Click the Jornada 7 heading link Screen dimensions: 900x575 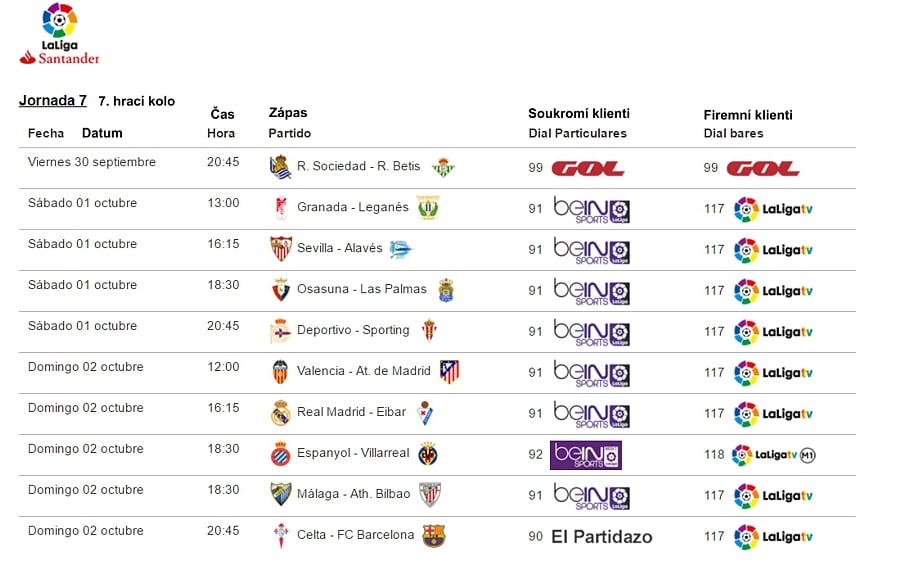[x=53, y=101]
